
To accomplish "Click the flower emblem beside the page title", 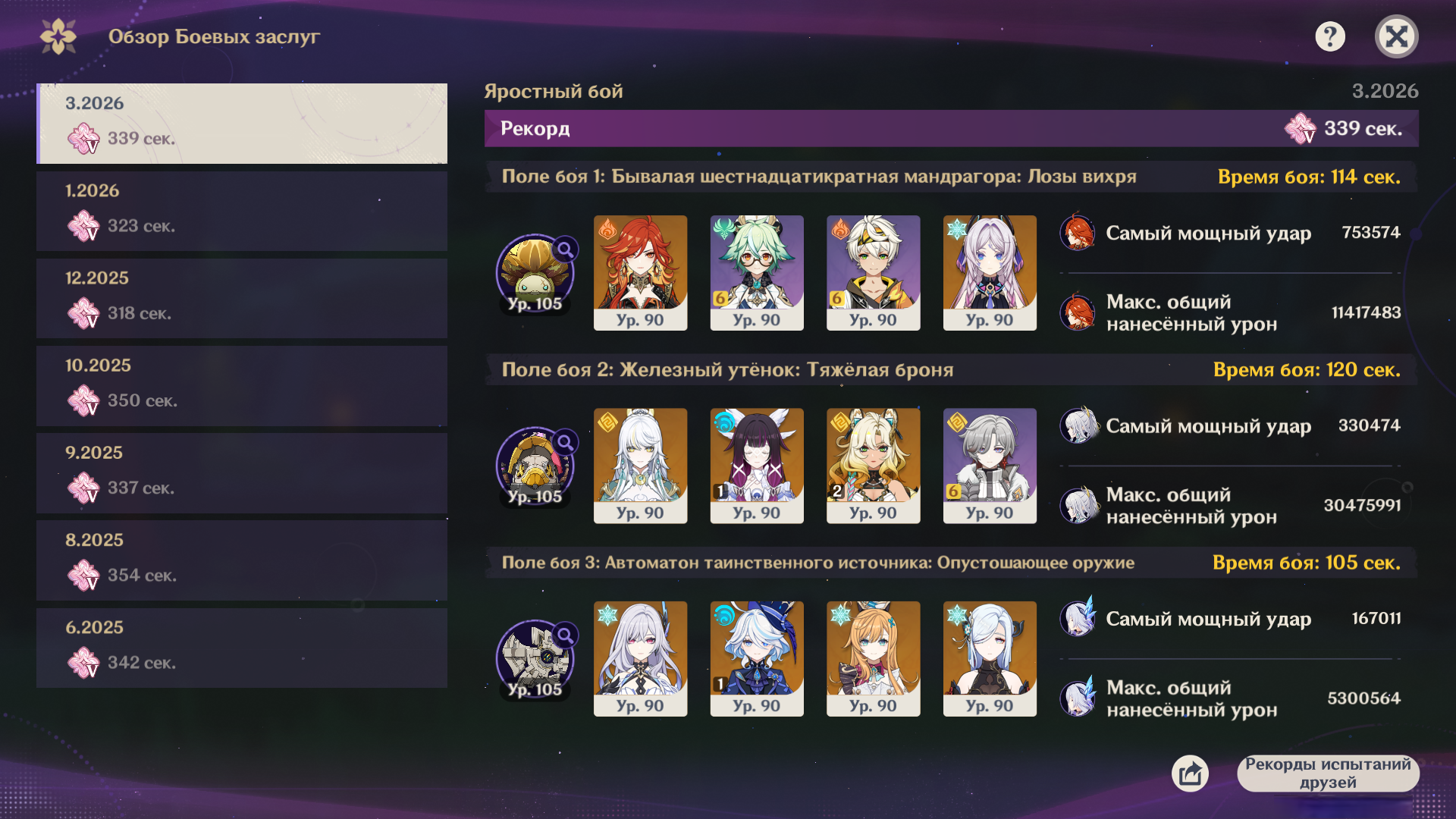I will pyautogui.click(x=58, y=36).
